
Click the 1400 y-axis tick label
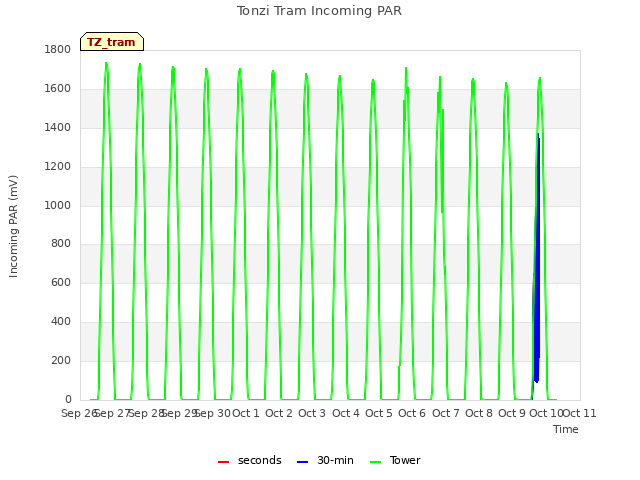coord(58,128)
